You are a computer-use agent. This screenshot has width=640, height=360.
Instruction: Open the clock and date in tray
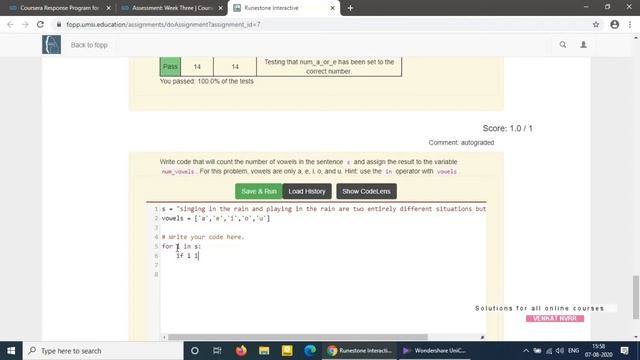coord(598,351)
